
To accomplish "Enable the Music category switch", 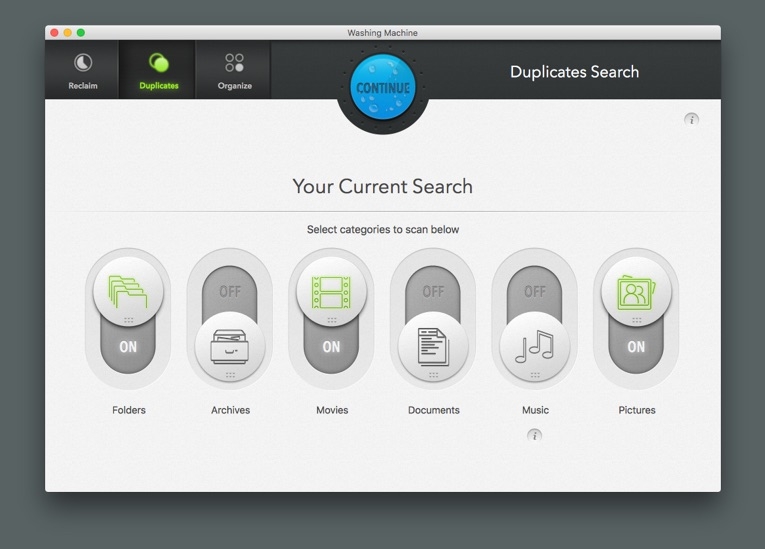I will [x=535, y=319].
